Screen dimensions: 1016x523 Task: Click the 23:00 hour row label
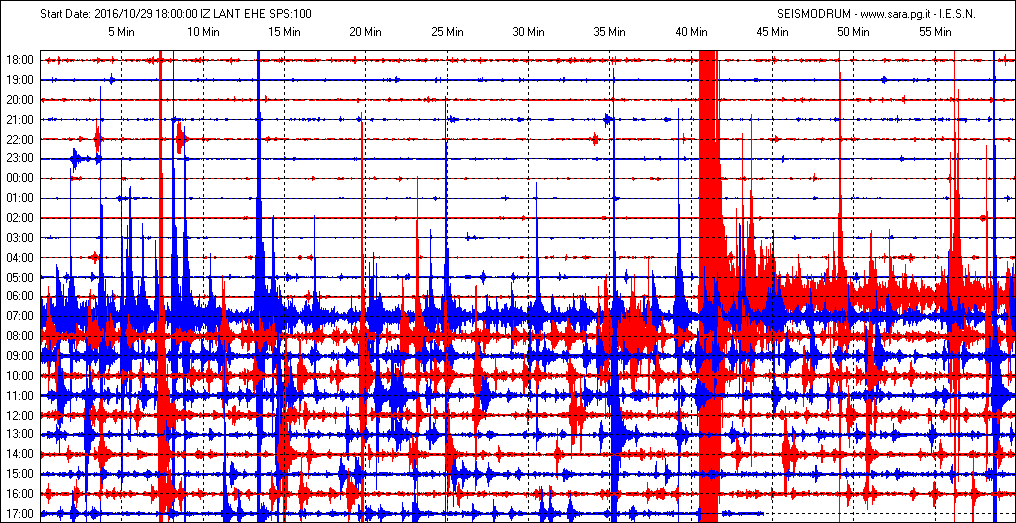click(x=19, y=159)
